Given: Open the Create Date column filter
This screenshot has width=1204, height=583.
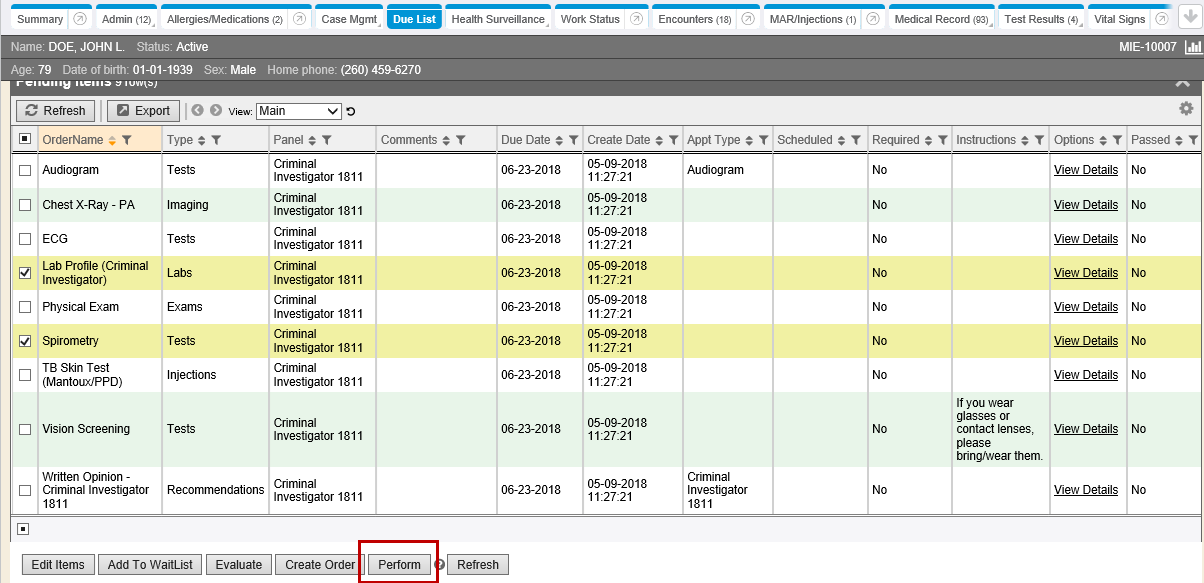Looking at the screenshot, I should [x=673, y=140].
